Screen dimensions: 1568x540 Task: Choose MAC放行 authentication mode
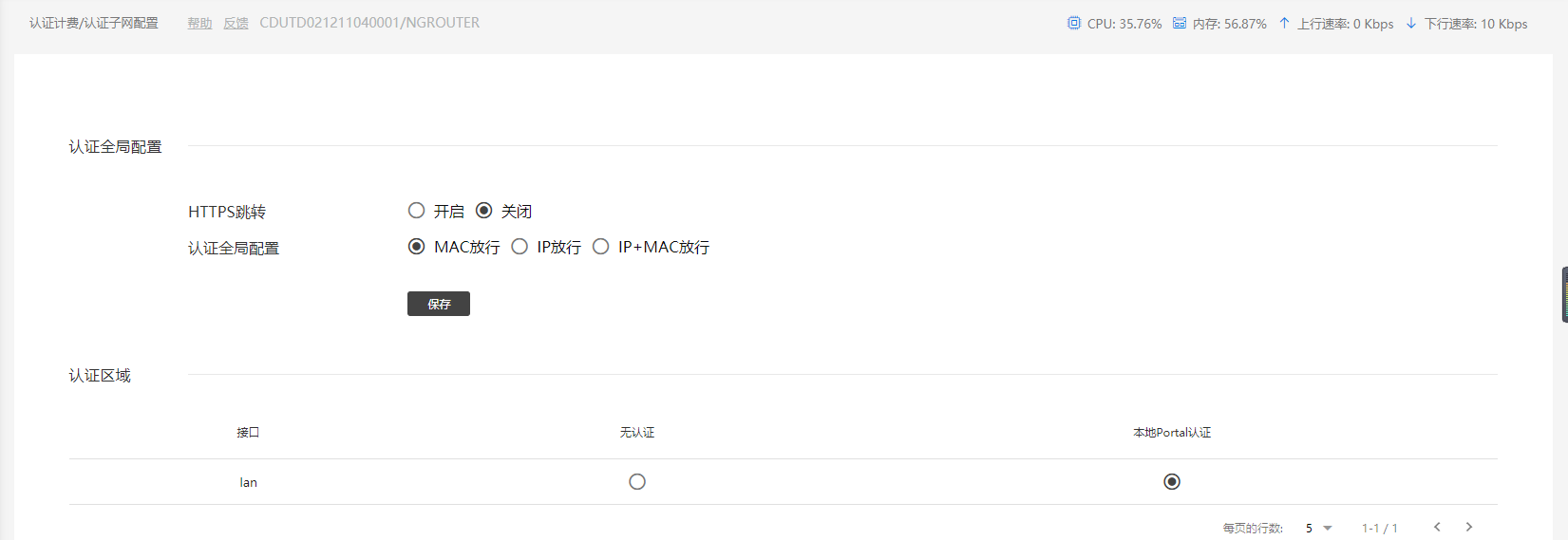click(x=416, y=247)
